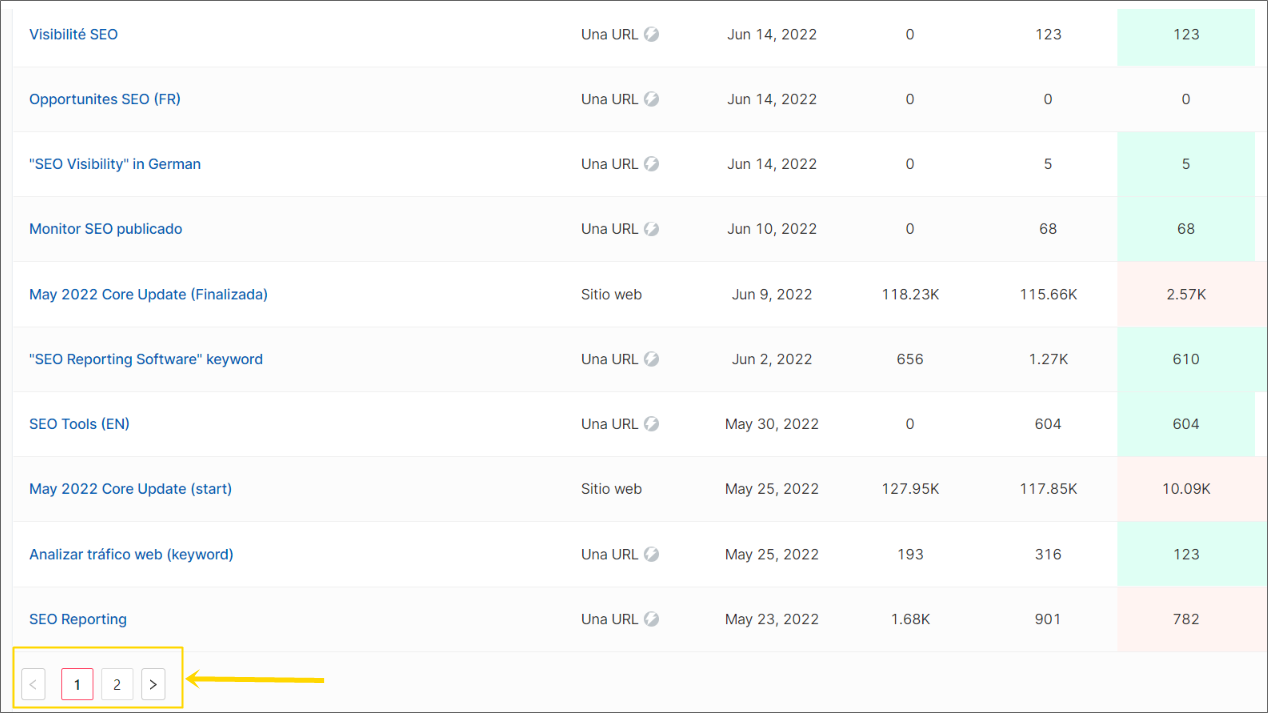Click the red 10.09K difference cell

pos(1186,489)
